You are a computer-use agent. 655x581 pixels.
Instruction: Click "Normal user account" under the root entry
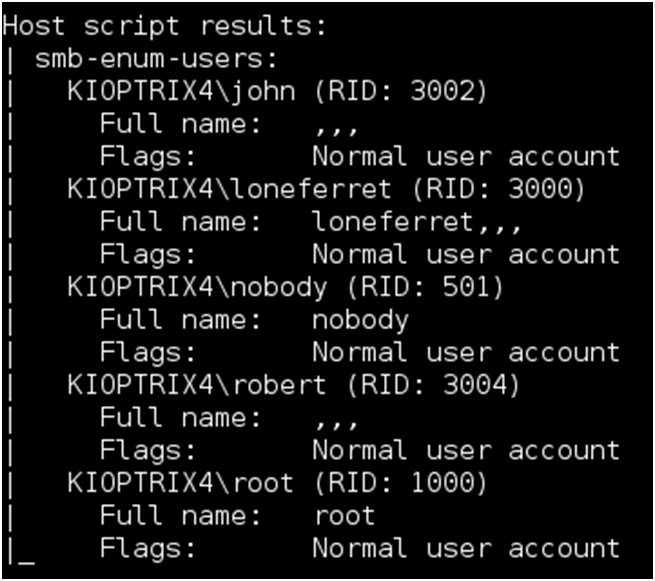[x=465, y=549]
